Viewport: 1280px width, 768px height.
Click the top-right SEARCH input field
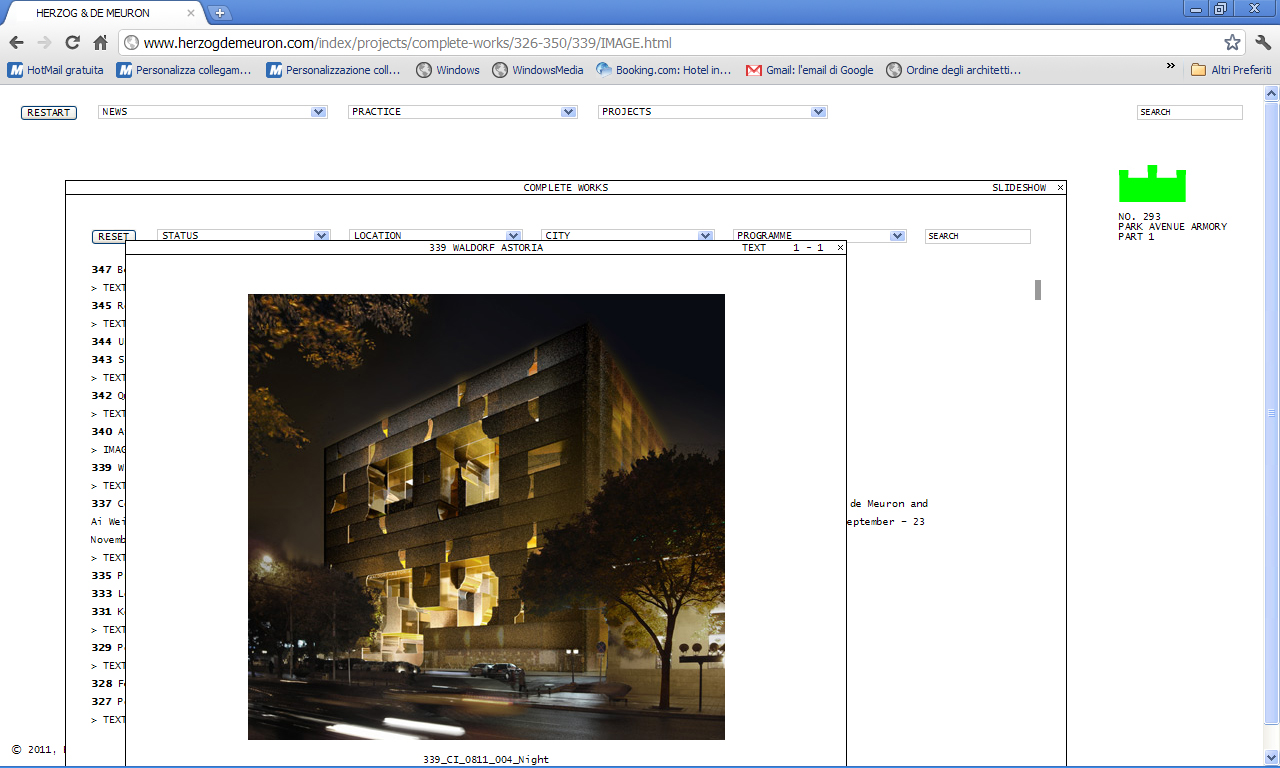(x=1189, y=112)
